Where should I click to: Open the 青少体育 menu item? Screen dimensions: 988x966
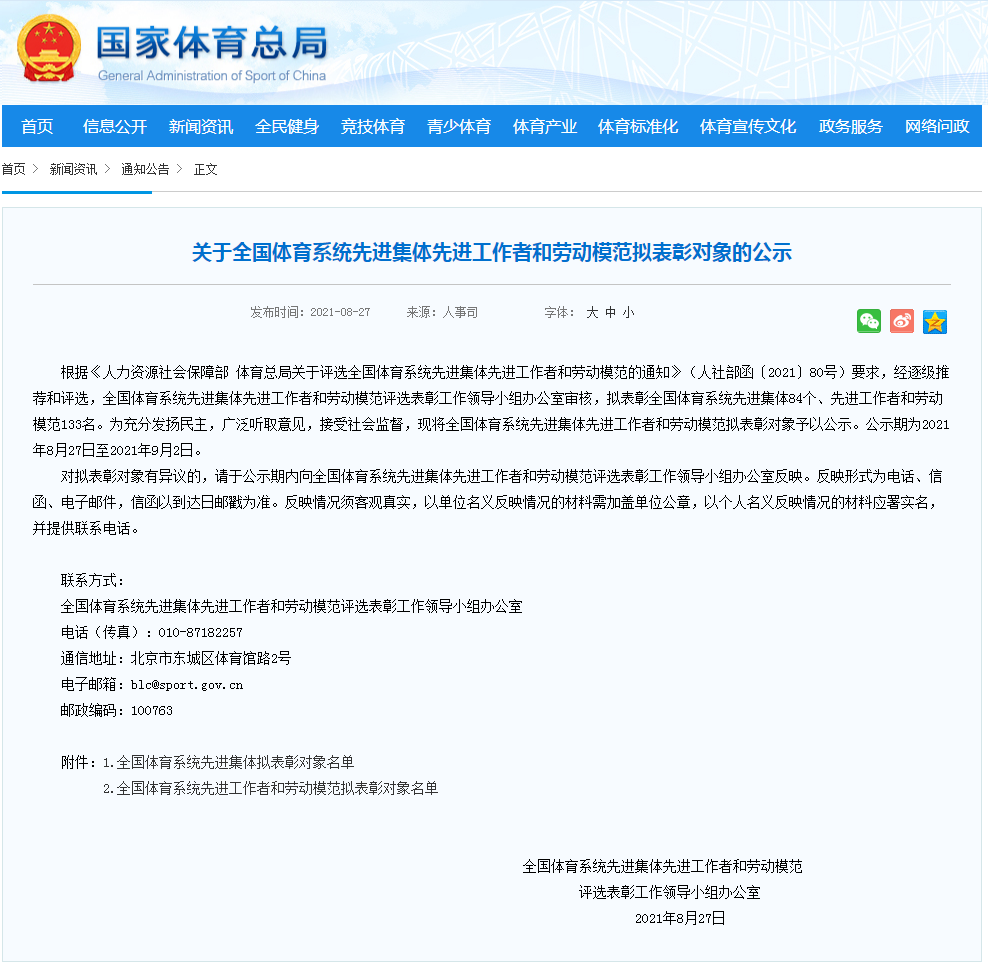(459, 126)
